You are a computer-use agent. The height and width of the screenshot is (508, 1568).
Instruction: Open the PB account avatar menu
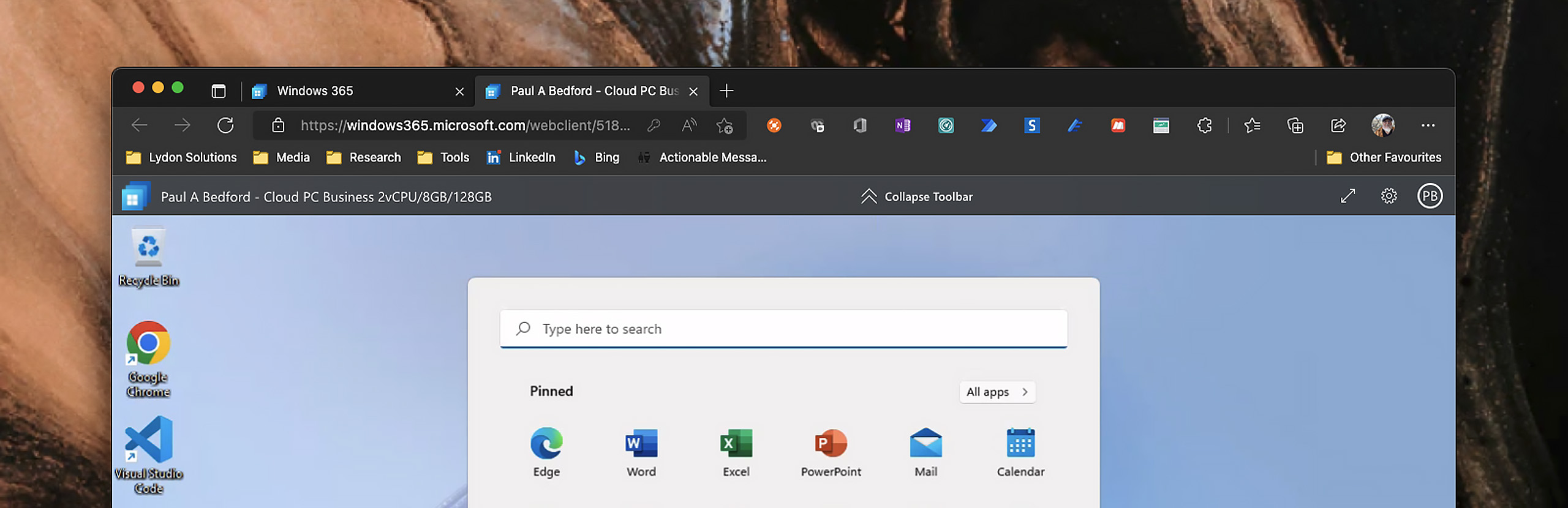(1430, 196)
